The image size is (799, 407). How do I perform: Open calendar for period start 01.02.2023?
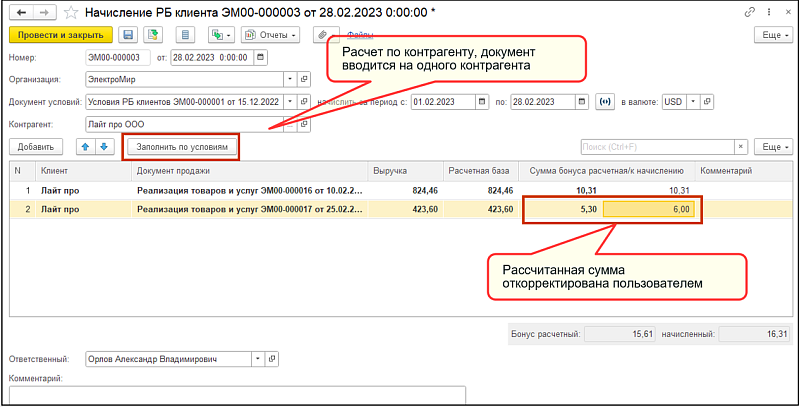[x=482, y=102]
